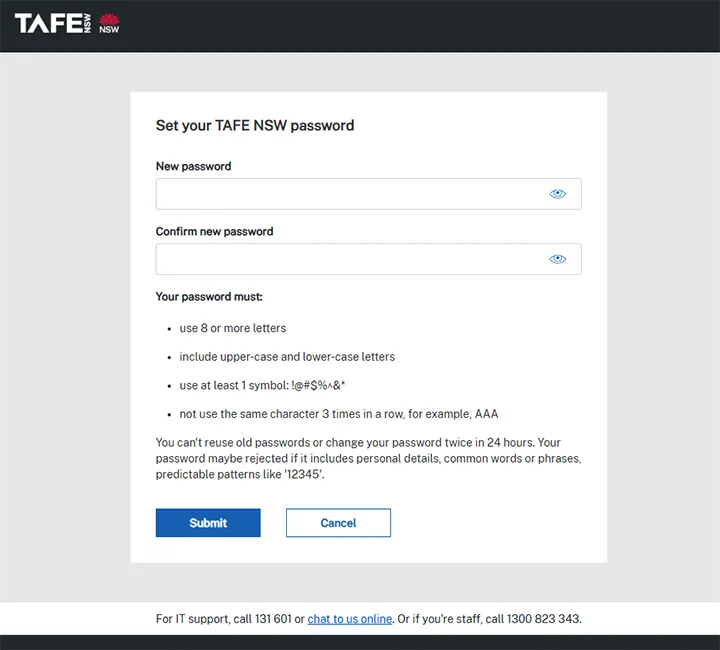Click the use at least 1 symbol rule

click(262, 386)
